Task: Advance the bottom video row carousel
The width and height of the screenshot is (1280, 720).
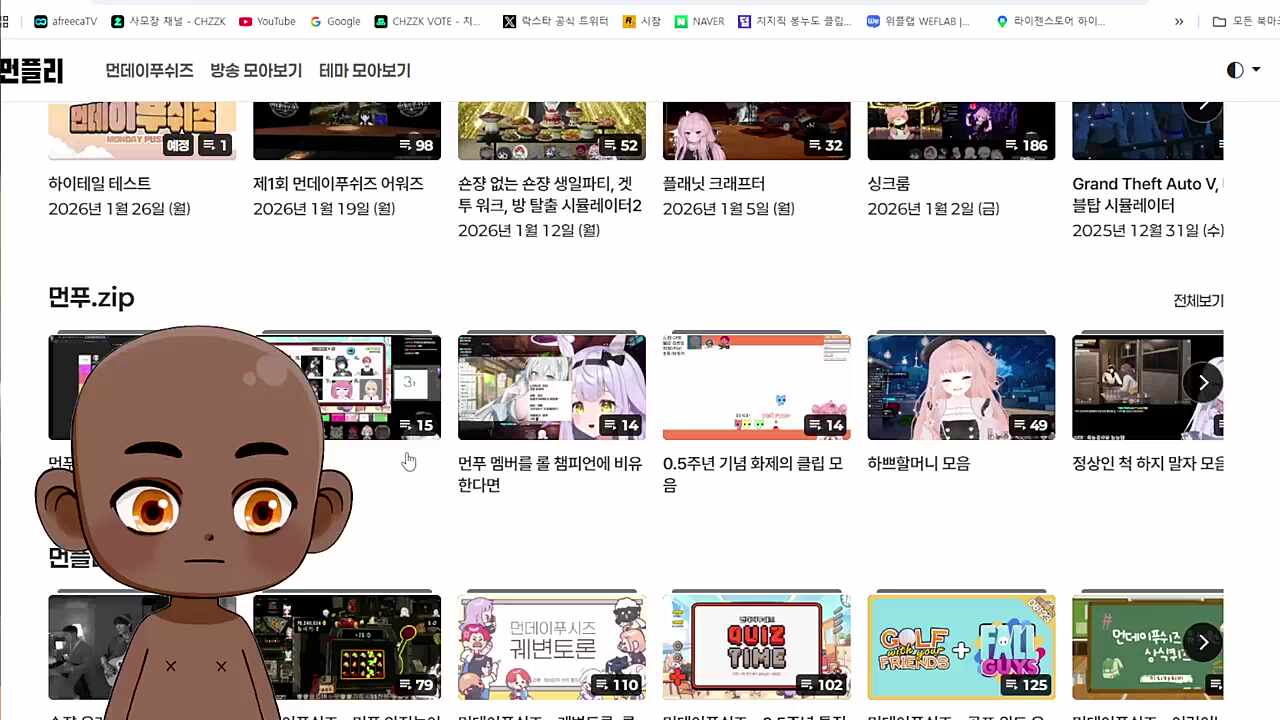Action: pyautogui.click(x=1203, y=642)
